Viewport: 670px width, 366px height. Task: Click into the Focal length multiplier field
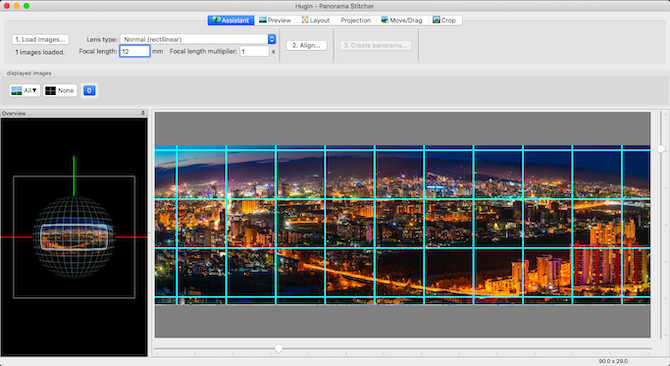[254, 51]
